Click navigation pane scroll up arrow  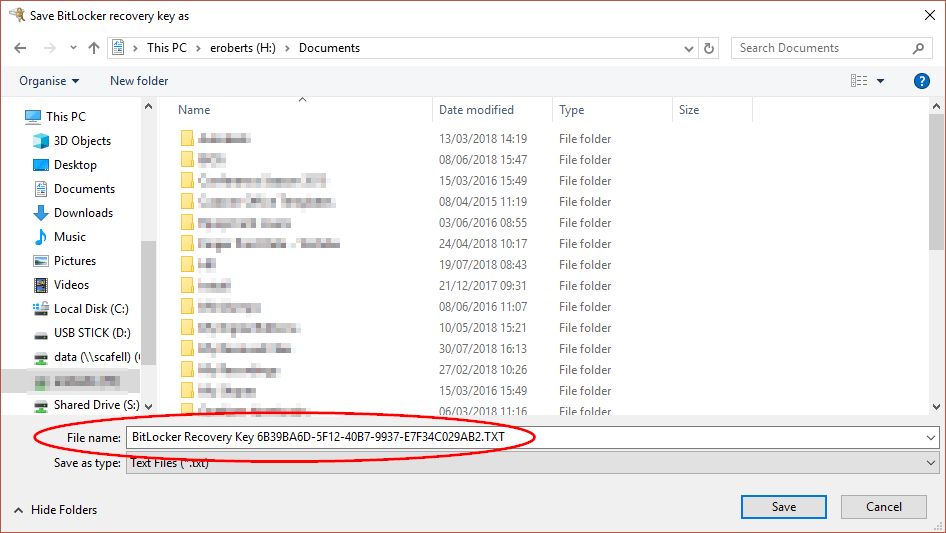[148, 107]
